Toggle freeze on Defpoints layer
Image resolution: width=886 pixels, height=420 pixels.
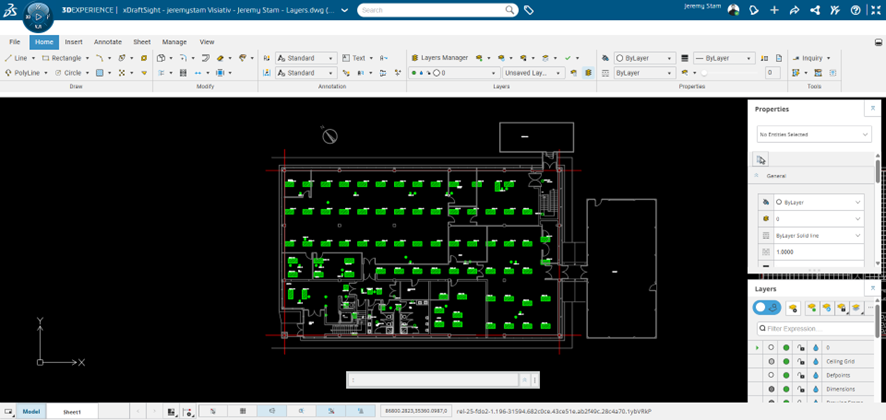click(x=815, y=375)
